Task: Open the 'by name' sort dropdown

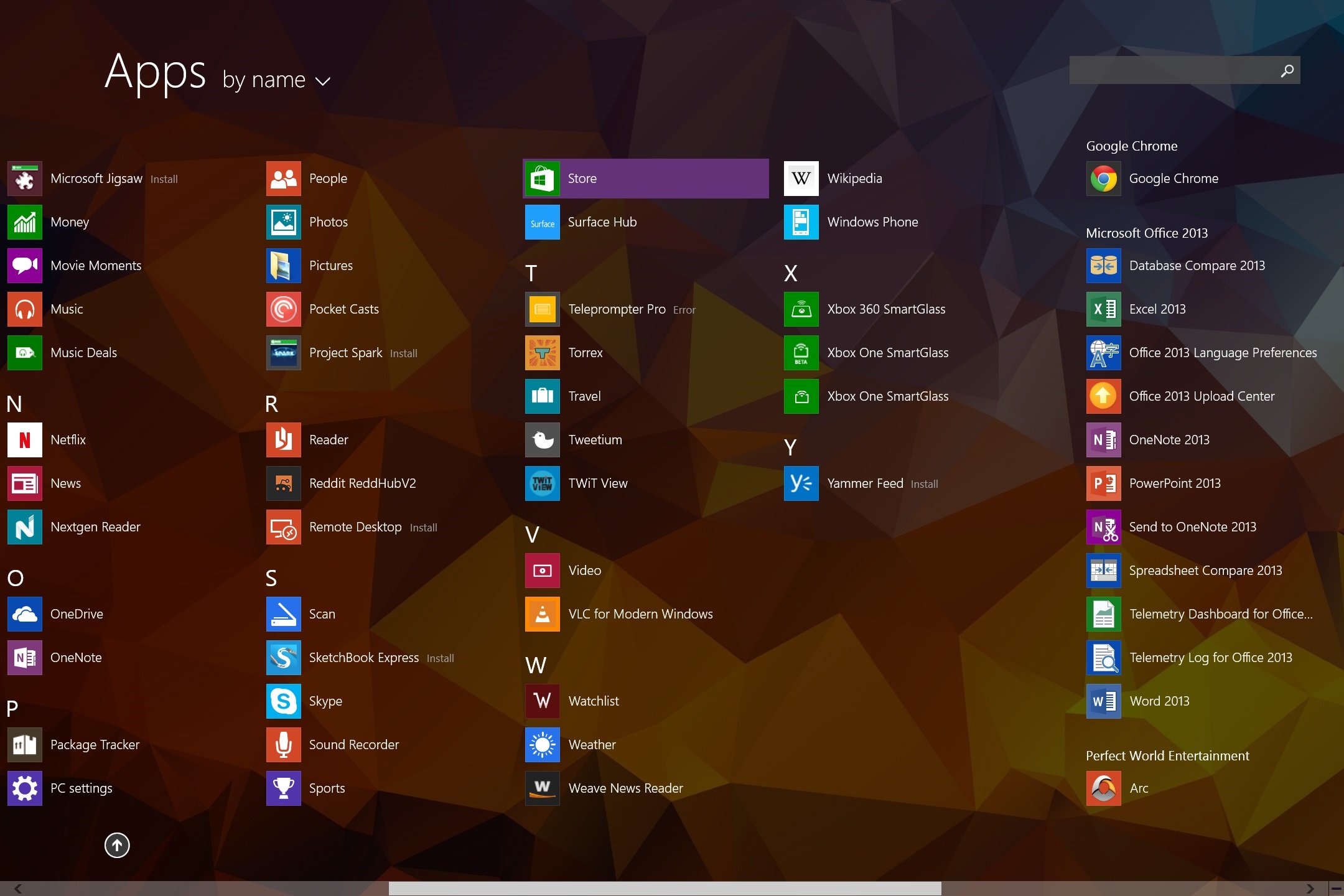Action: click(276, 80)
